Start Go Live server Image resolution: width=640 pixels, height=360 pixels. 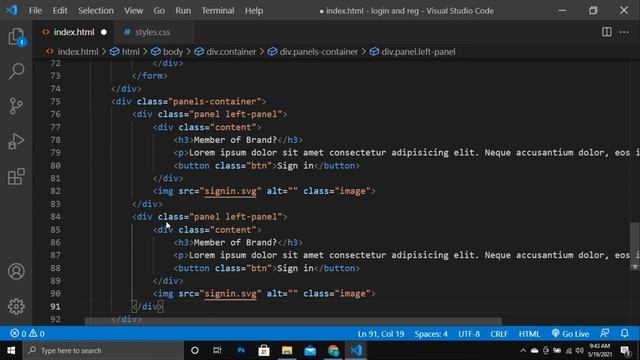[x=570, y=333]
